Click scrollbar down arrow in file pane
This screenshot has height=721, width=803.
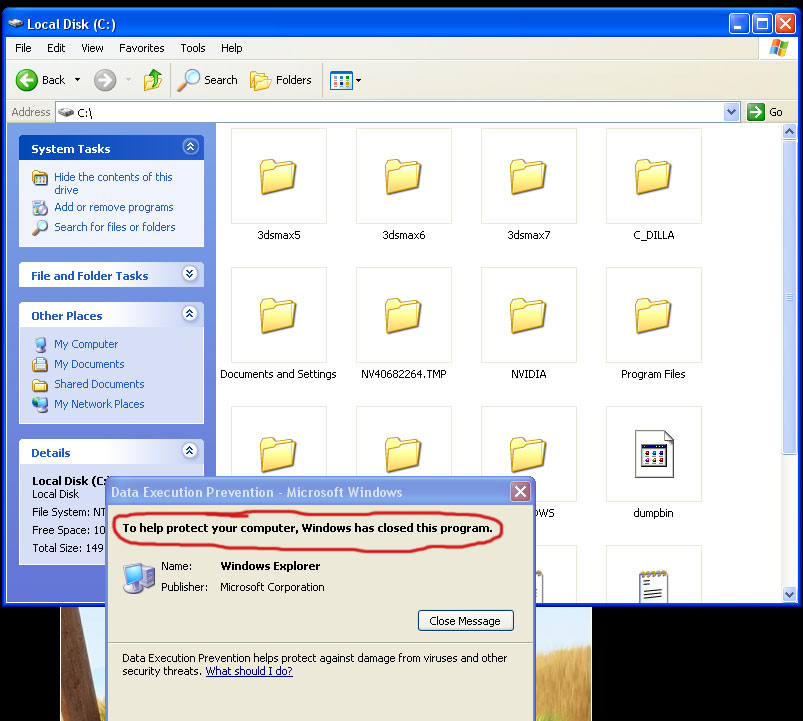(x=789, y=595)
